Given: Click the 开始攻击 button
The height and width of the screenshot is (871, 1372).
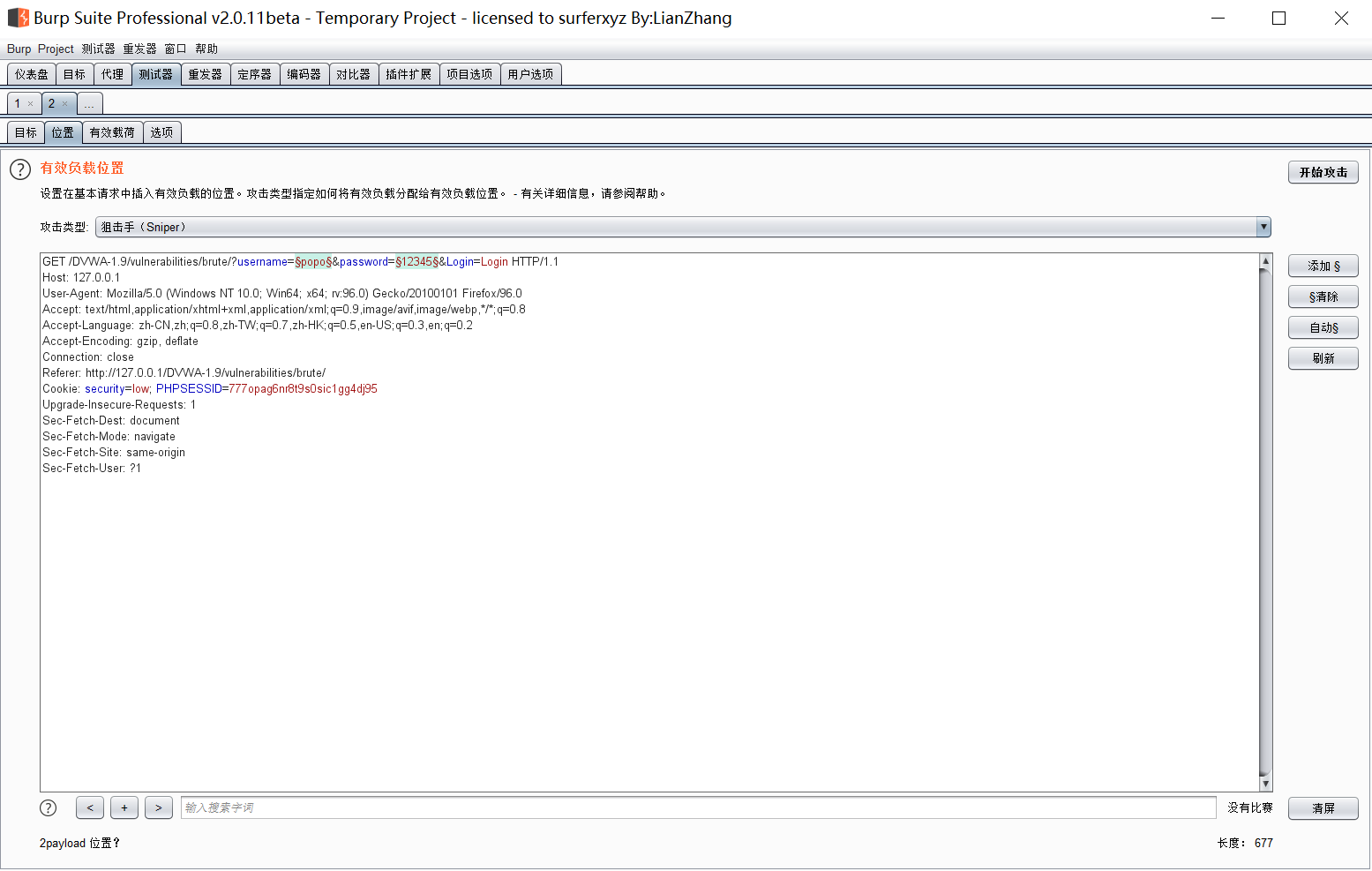Looking at the screenshot, I should click(1323, 172).
